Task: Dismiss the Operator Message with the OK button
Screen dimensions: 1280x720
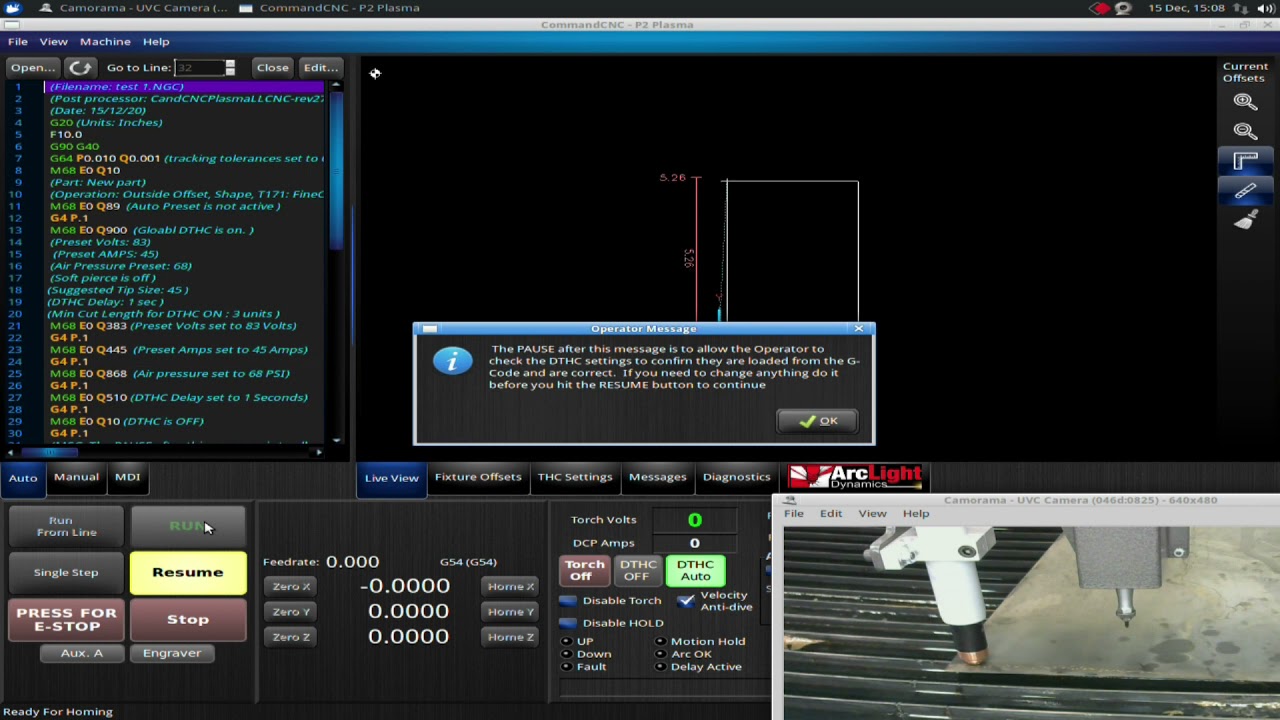Action: click(x=817, y=421)
